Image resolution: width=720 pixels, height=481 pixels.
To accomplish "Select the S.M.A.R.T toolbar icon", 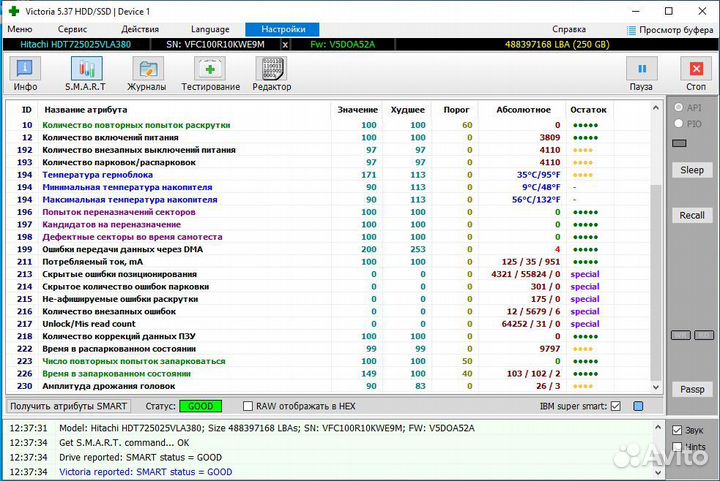I will [x=87, y=69].
